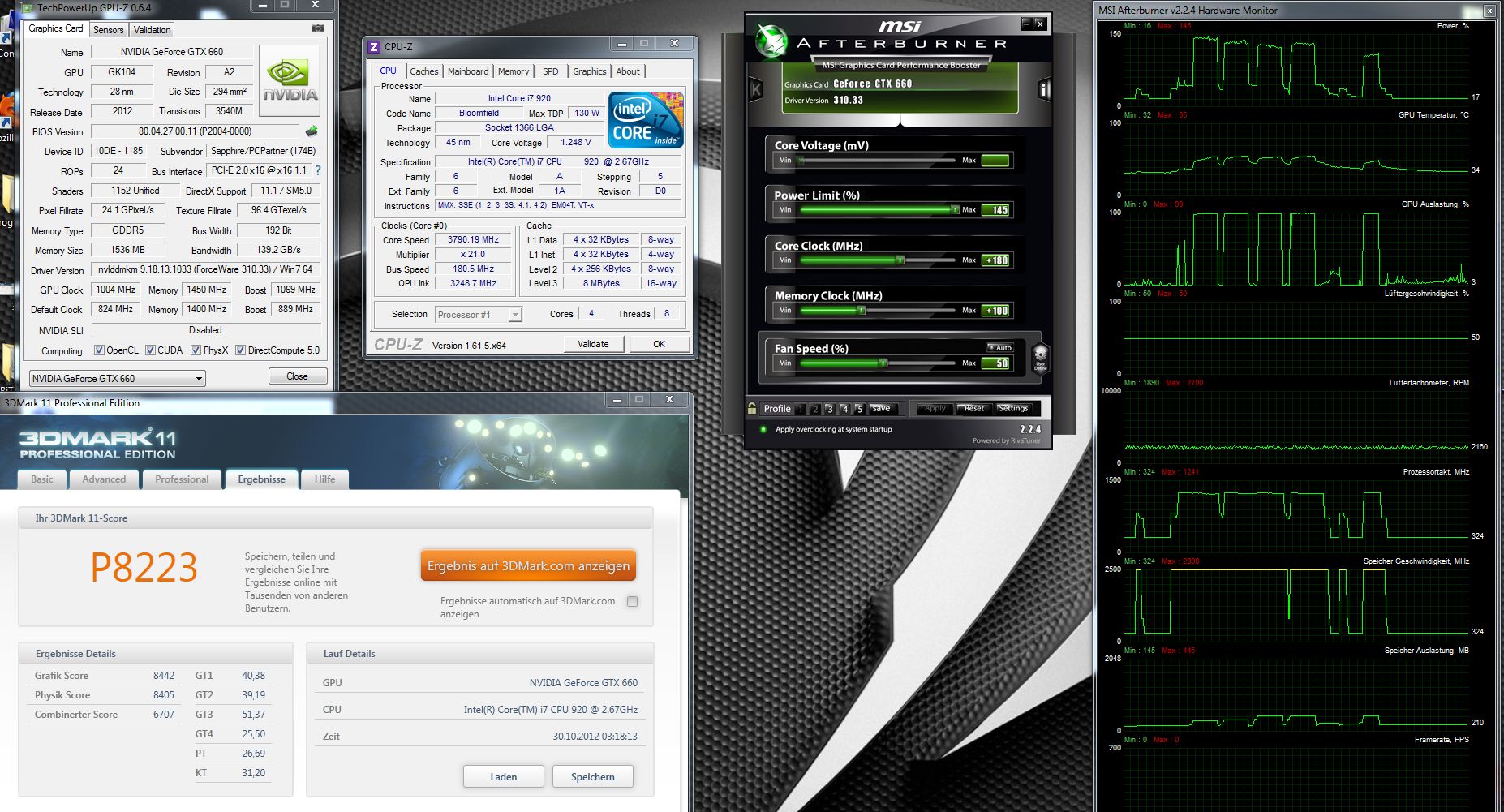Select Afterburner profile slot 3
1504x812 pixels.
click(x=830, y=409)
